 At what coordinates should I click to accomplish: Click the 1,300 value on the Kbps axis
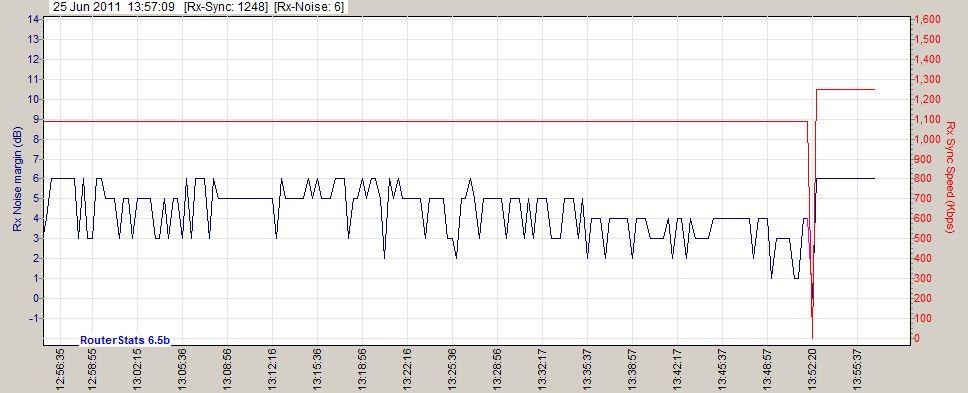tap(928, 80)
